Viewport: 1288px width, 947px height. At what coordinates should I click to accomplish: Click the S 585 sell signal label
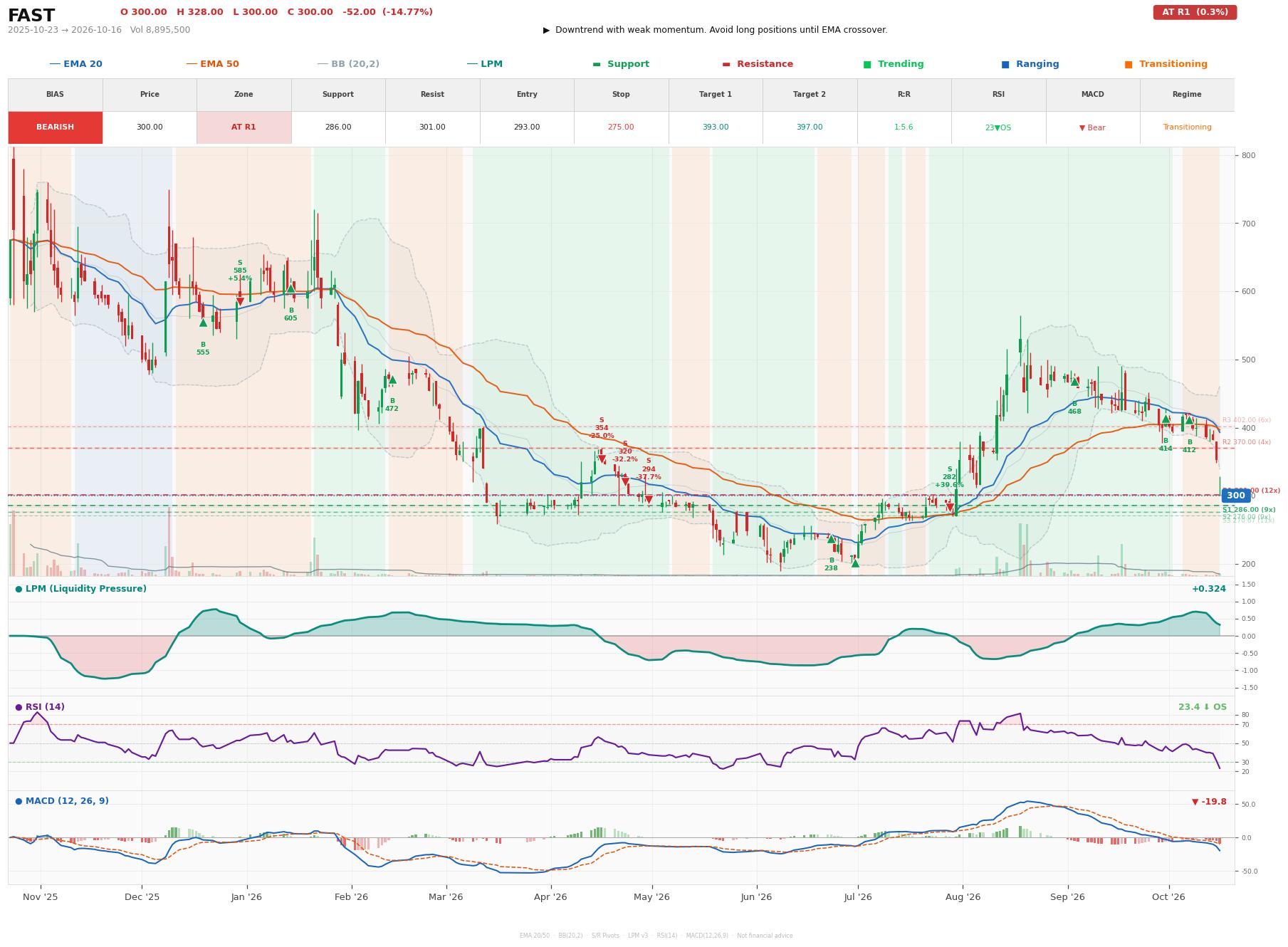coord(240,271)
